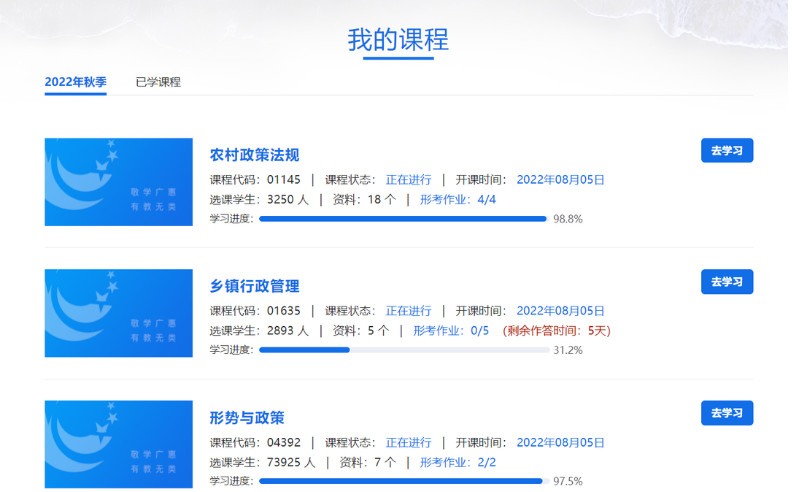Click the 资料: 7 个 entry
Image resolution: width=792 pixels, height=492 pixels.
pos(368,462)
